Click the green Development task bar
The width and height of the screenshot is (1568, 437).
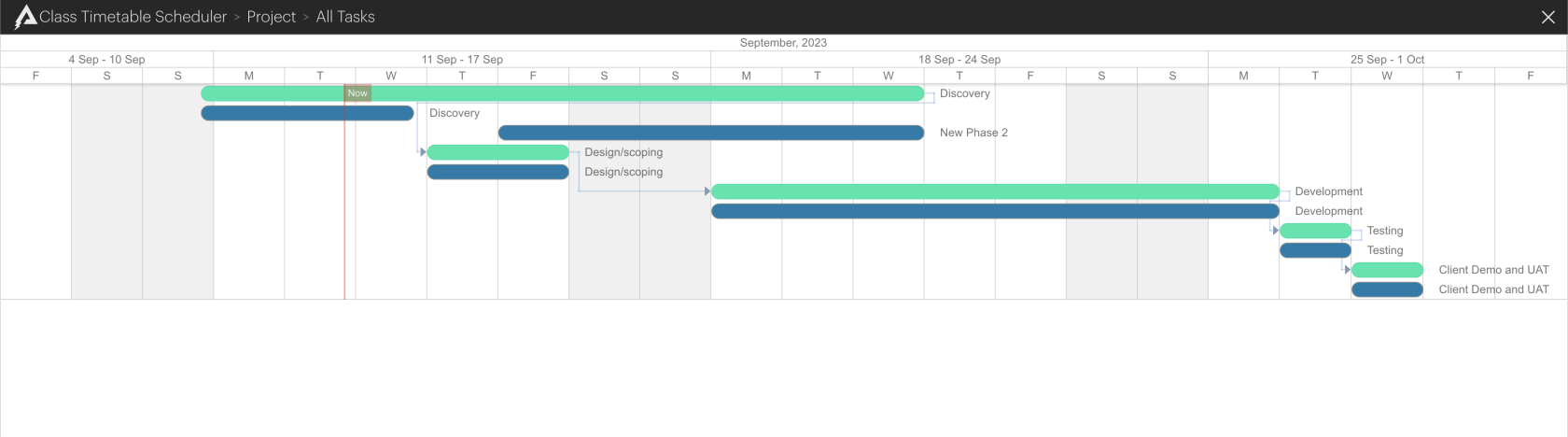tap(995, 191)
